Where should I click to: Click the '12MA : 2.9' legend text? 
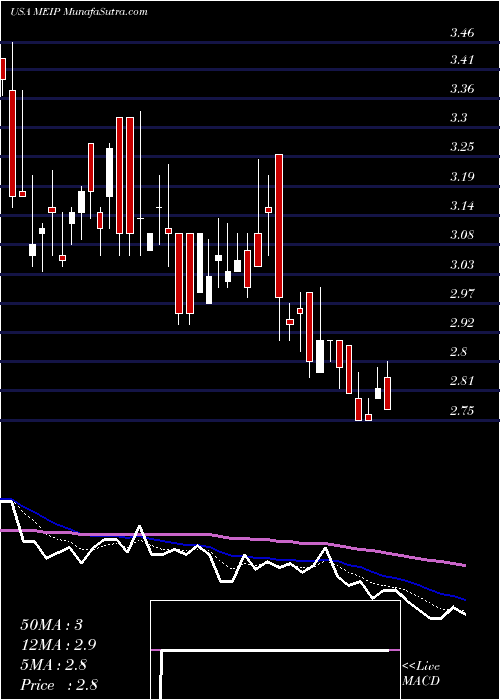(58, 645)
